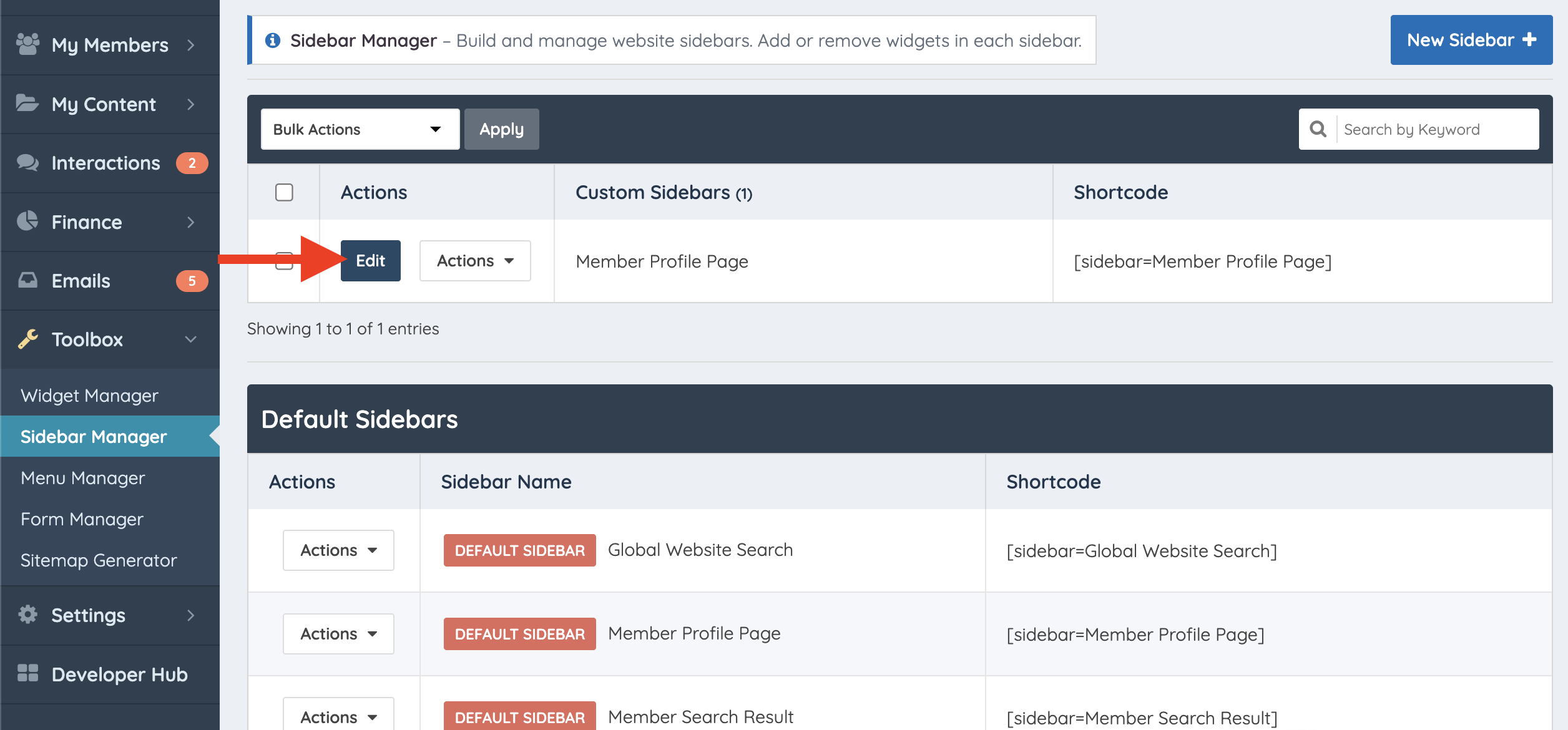Viewport: 1568px width, 730px height.
Task: Click the My Members people icon
Action: 27,44
